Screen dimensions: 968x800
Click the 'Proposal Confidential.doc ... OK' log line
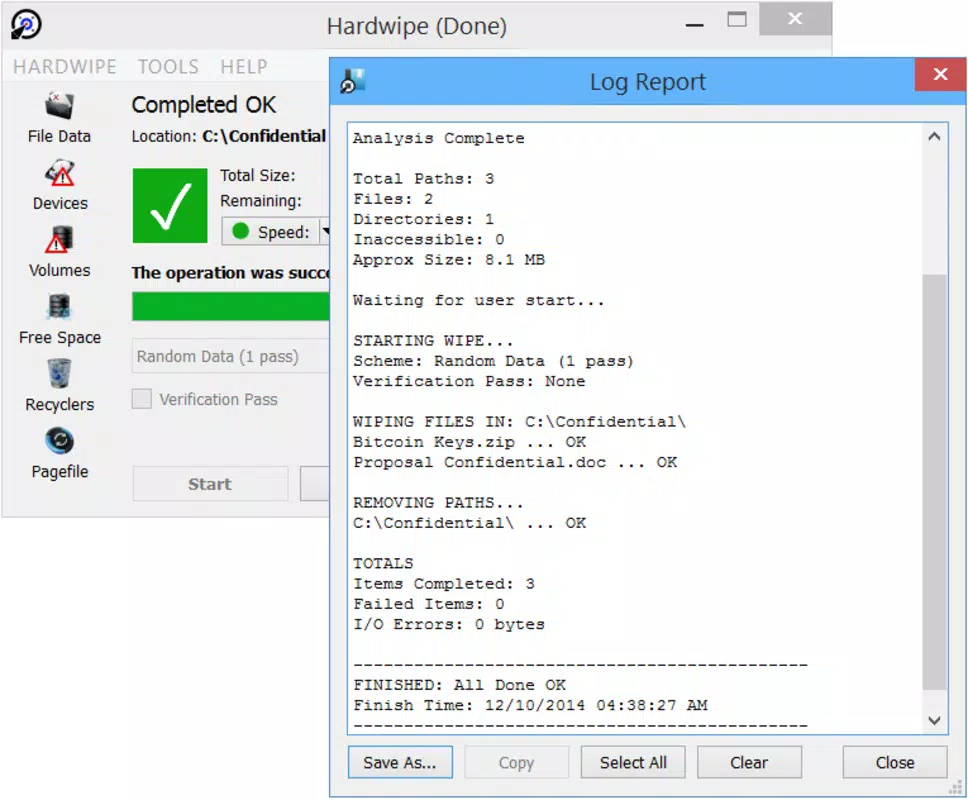pos(515,462)
